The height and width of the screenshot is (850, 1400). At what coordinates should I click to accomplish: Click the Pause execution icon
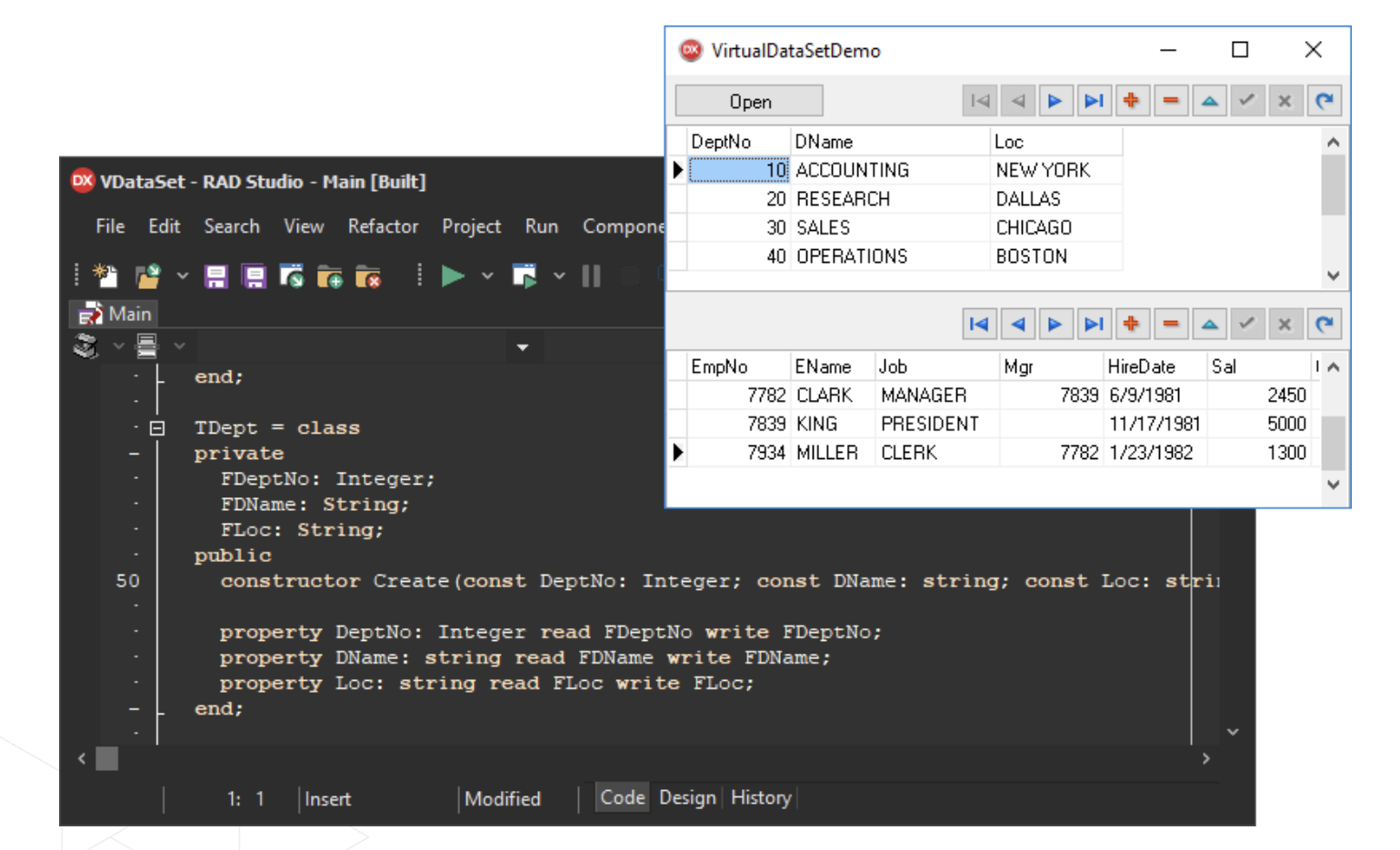coord(592,275)
